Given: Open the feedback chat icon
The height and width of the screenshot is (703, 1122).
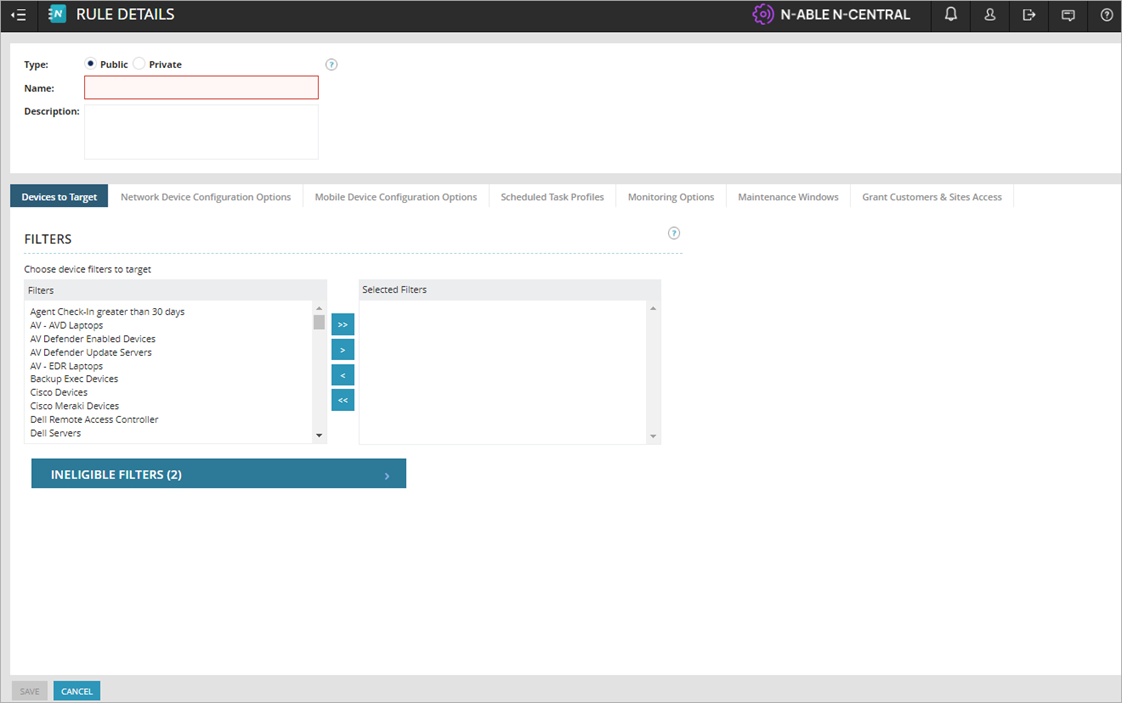Looking at the screenshot, I should [x=1067, y=15].
